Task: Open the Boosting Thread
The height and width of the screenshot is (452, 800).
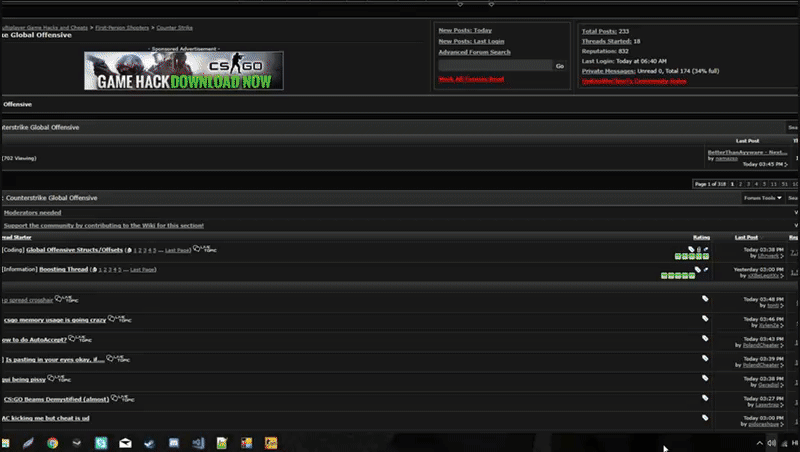Action: (63, 269)
